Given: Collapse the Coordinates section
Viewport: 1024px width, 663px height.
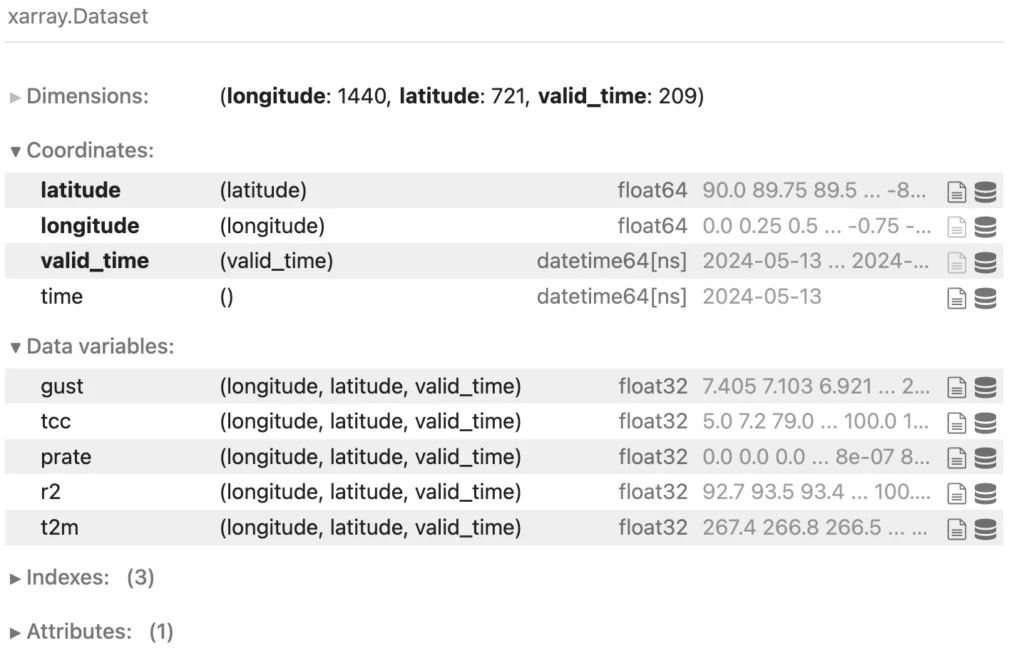Looking at the screenshot, I should coord(82,151).
